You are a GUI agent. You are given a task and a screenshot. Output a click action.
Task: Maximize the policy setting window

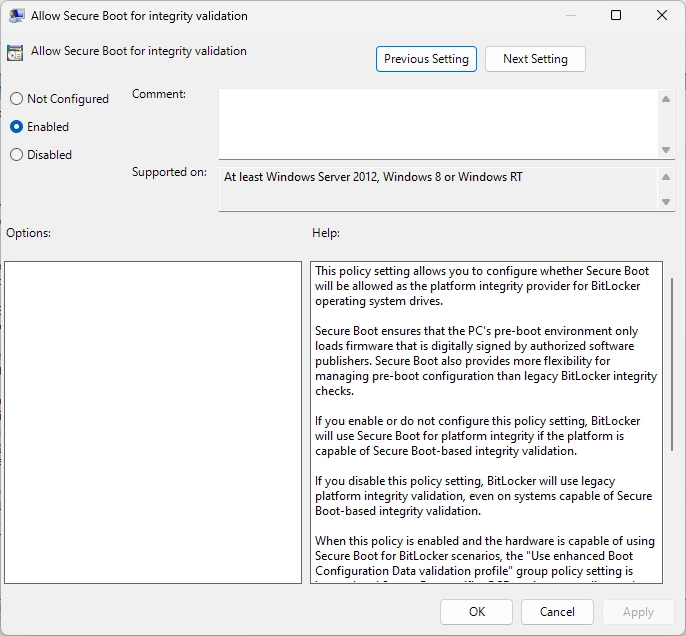616,16
